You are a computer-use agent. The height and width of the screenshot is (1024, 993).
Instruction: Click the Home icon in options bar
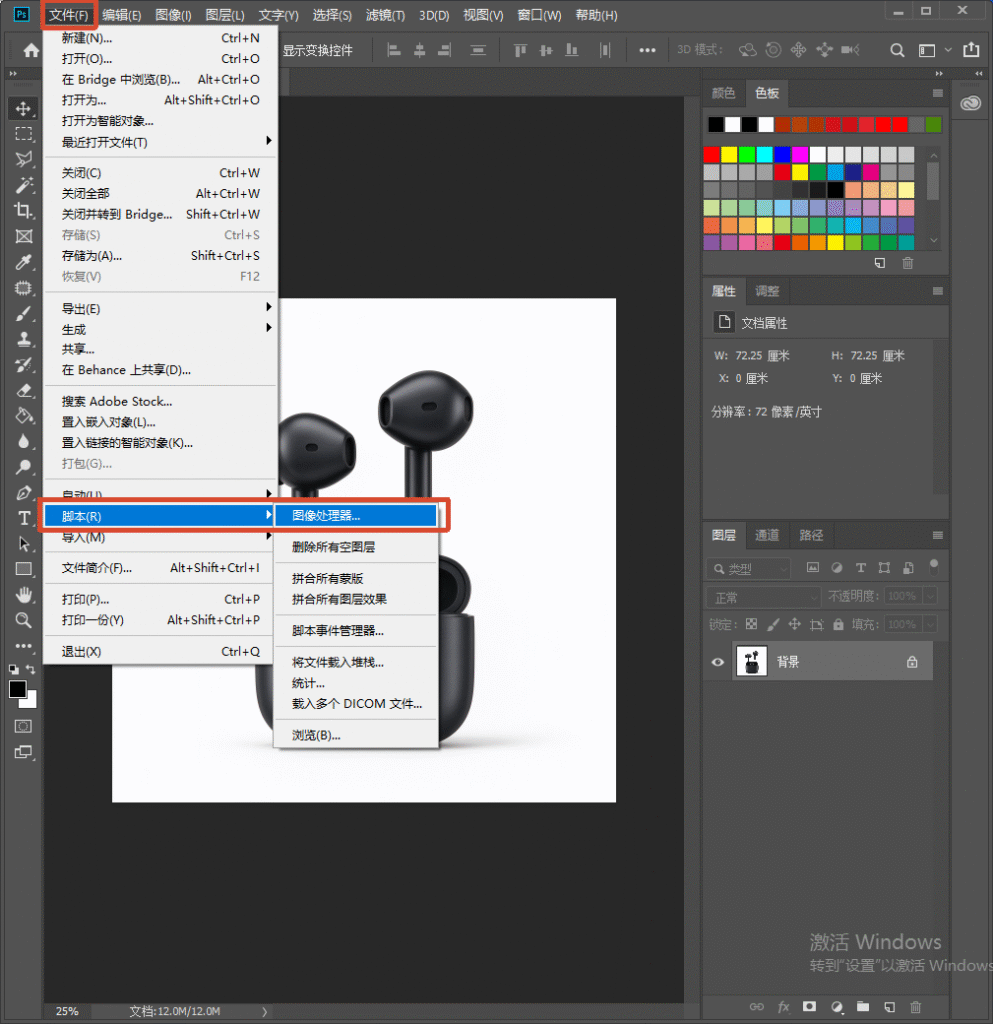(31, 50)
